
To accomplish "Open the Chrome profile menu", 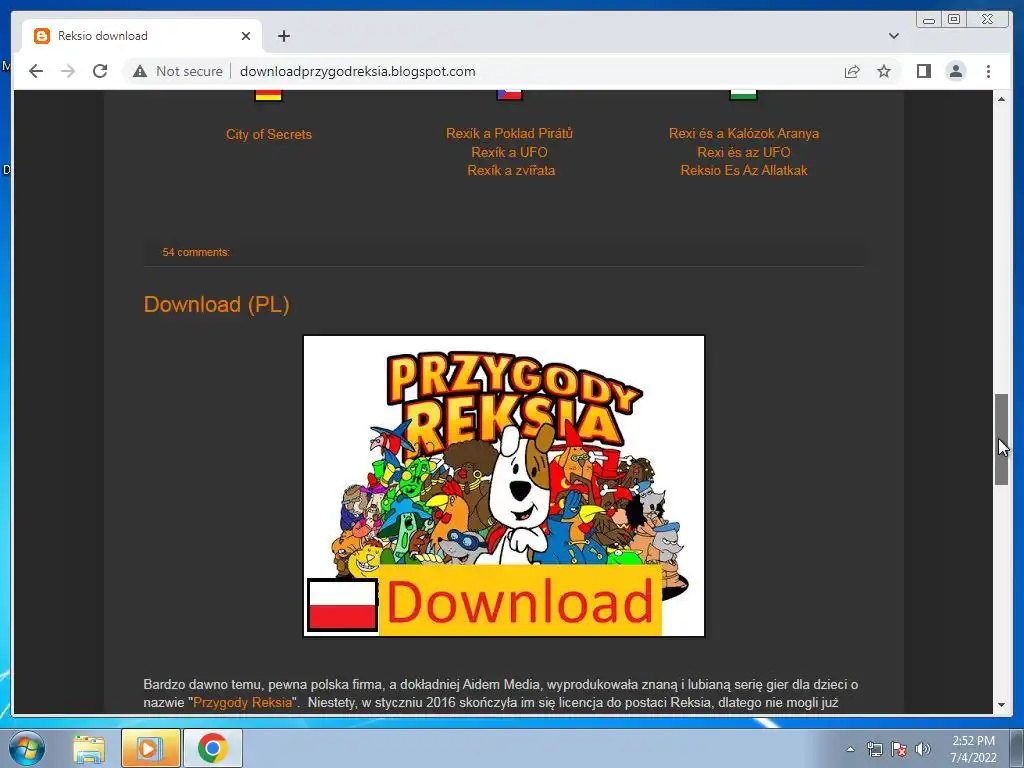I will pyautogui.click(x=955, y=71).
